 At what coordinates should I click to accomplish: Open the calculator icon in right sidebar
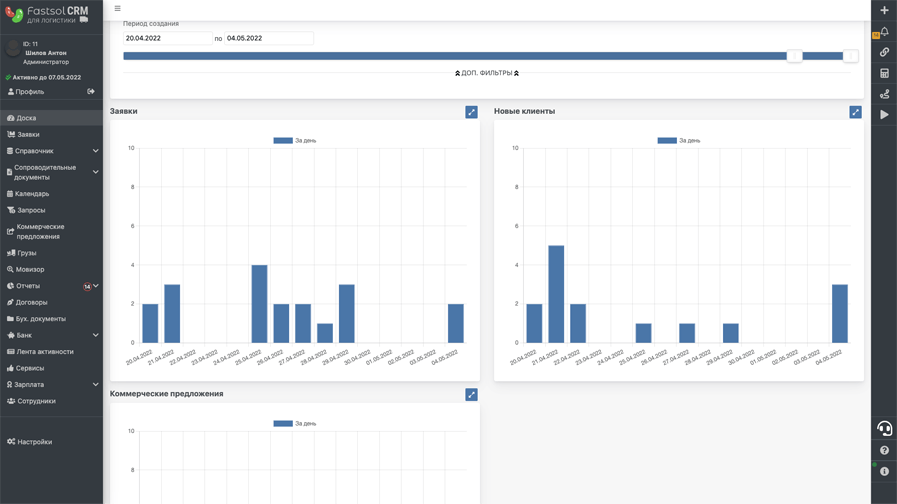(x=884, y=73)
